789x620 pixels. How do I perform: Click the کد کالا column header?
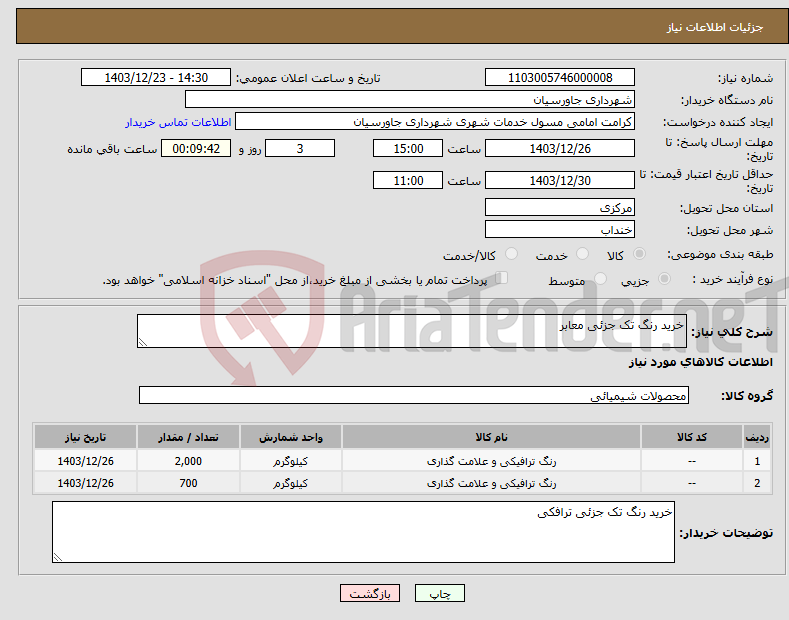point(692,437)
